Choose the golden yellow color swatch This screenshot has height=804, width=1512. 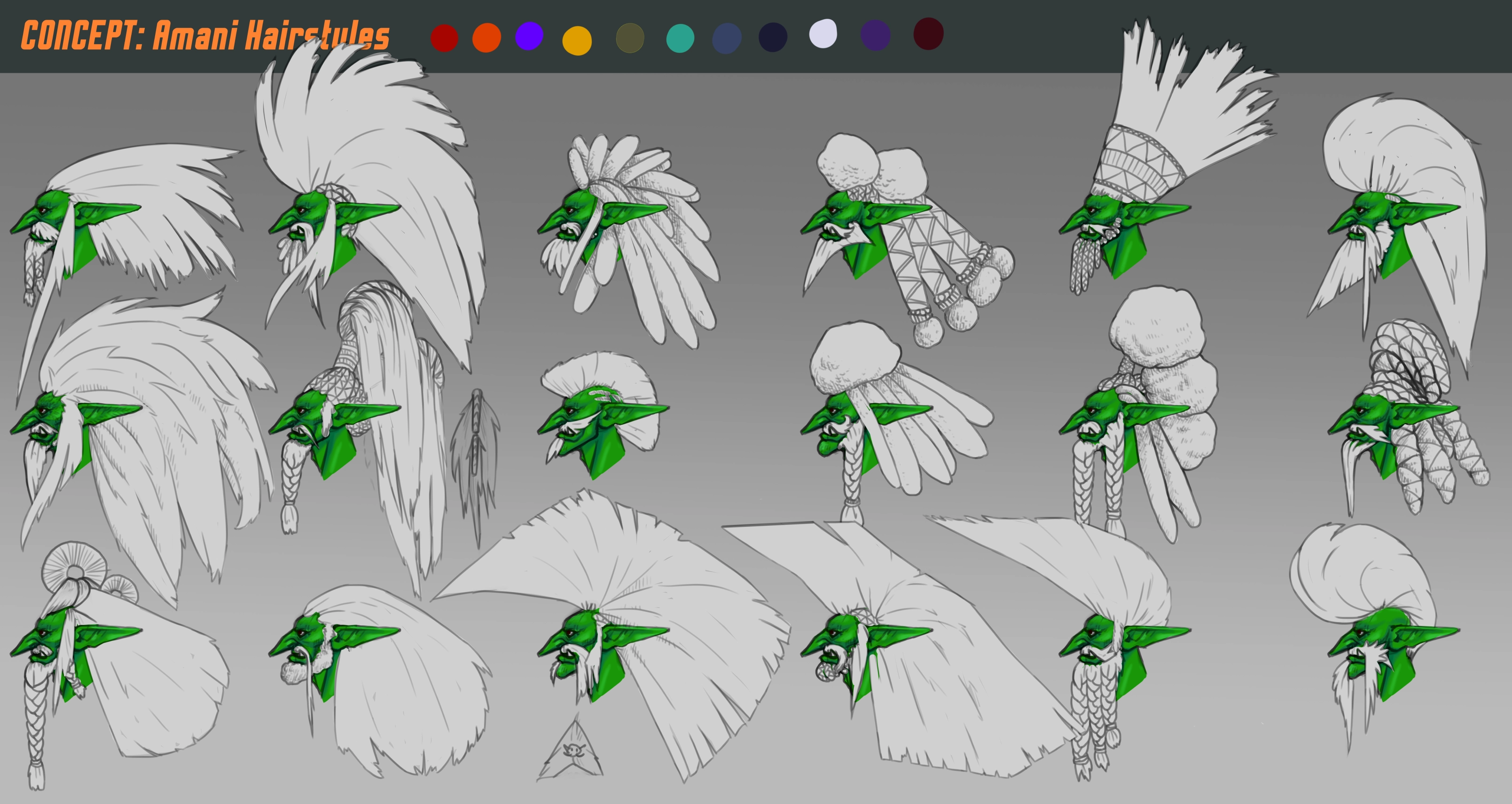coord(576,41)
